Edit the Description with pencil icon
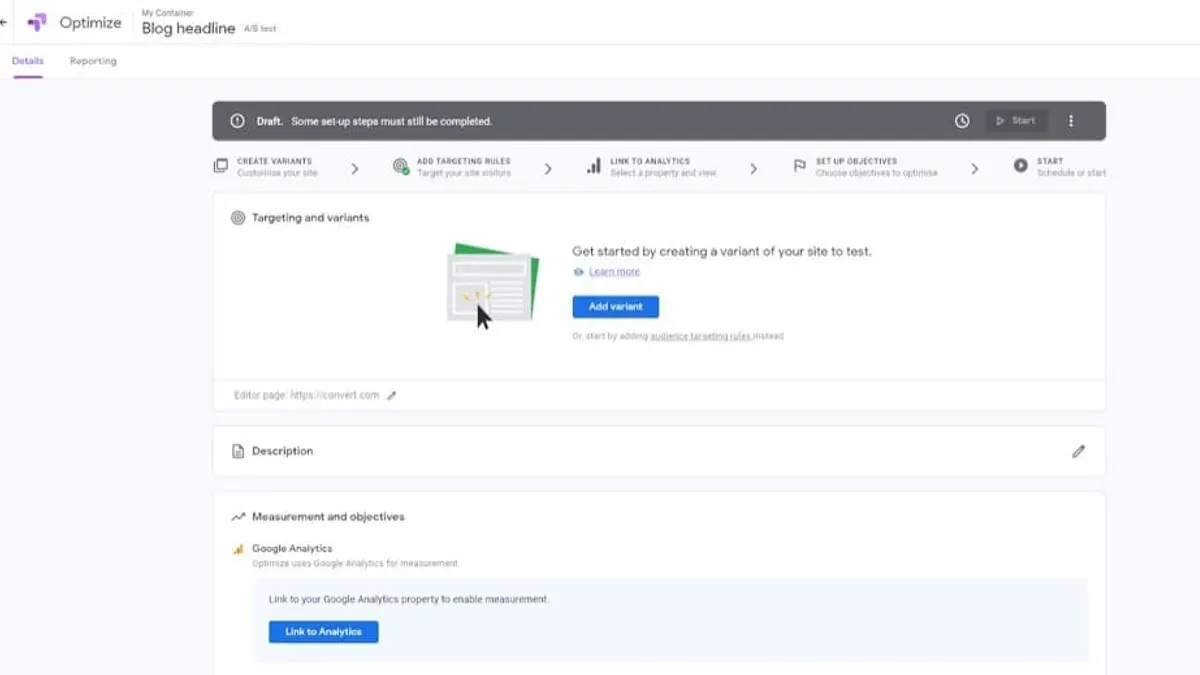 [x=1078, y=451]
